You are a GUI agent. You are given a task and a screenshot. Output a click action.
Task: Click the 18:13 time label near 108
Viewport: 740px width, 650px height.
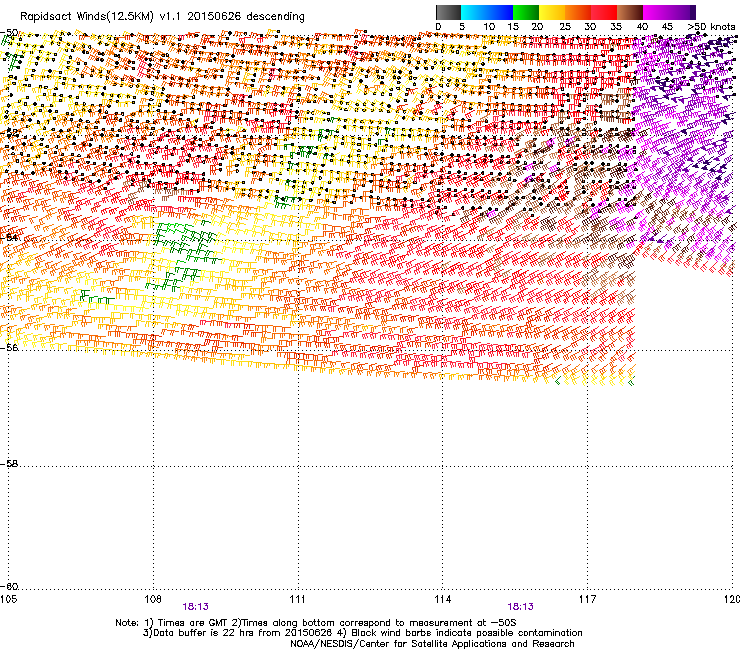pos(195,607)
